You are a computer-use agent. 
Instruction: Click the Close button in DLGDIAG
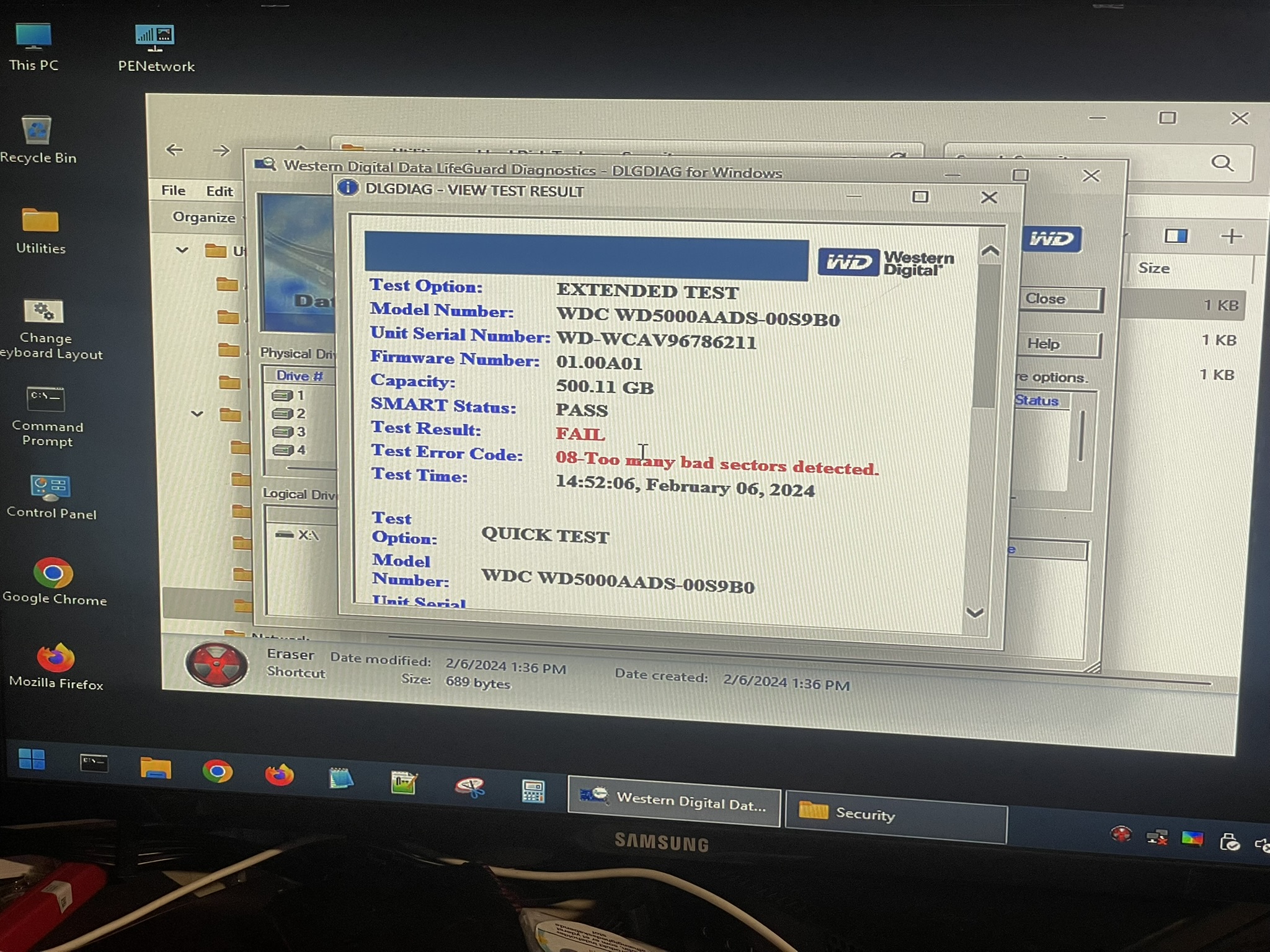tap(1060, 299)
